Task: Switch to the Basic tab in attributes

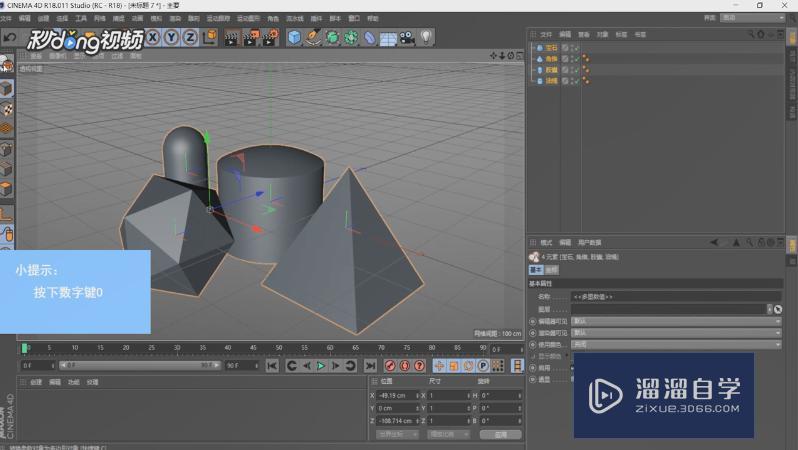Action: click(x=536, y=270)
